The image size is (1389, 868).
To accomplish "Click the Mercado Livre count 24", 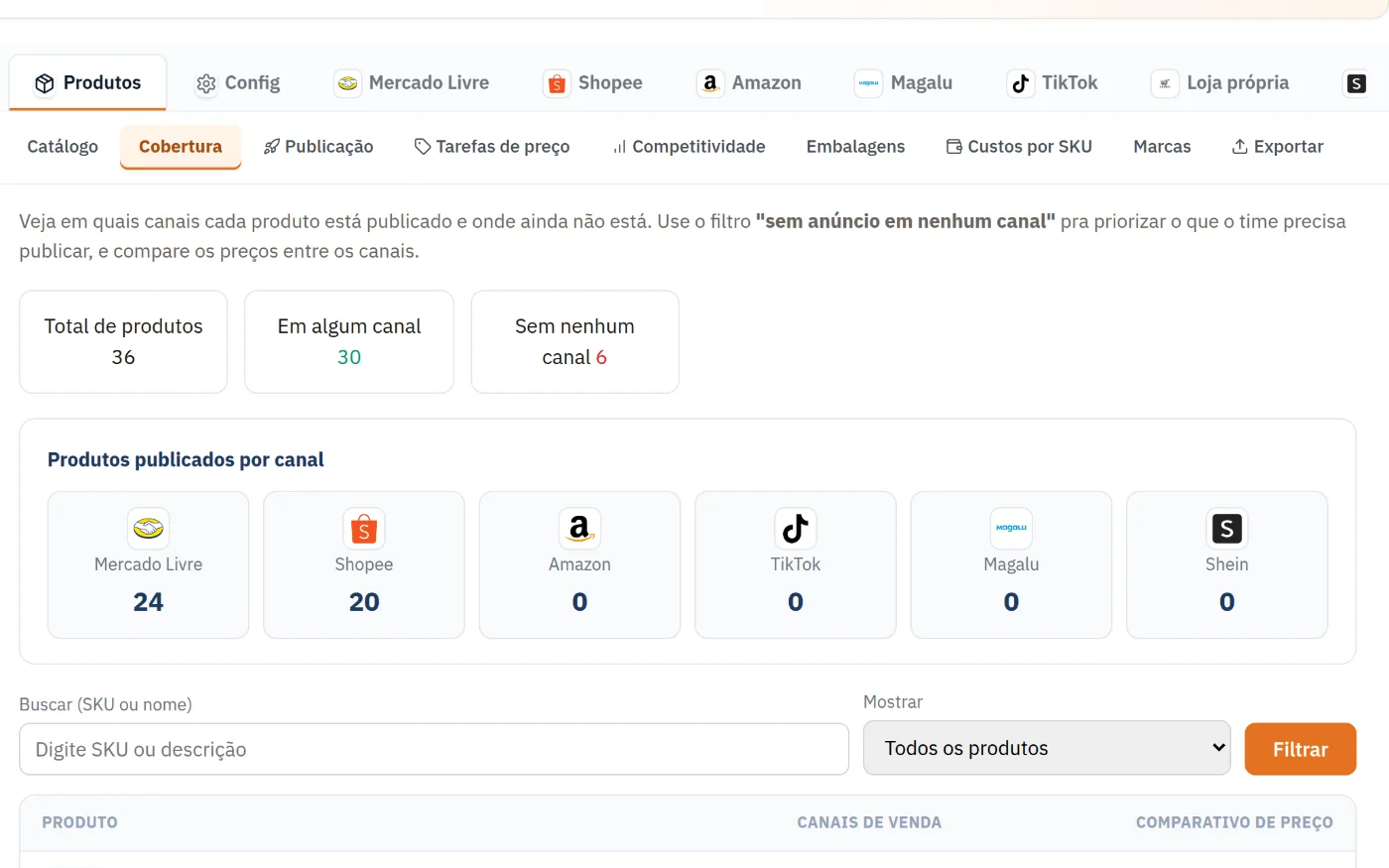I will pos(149,602).
